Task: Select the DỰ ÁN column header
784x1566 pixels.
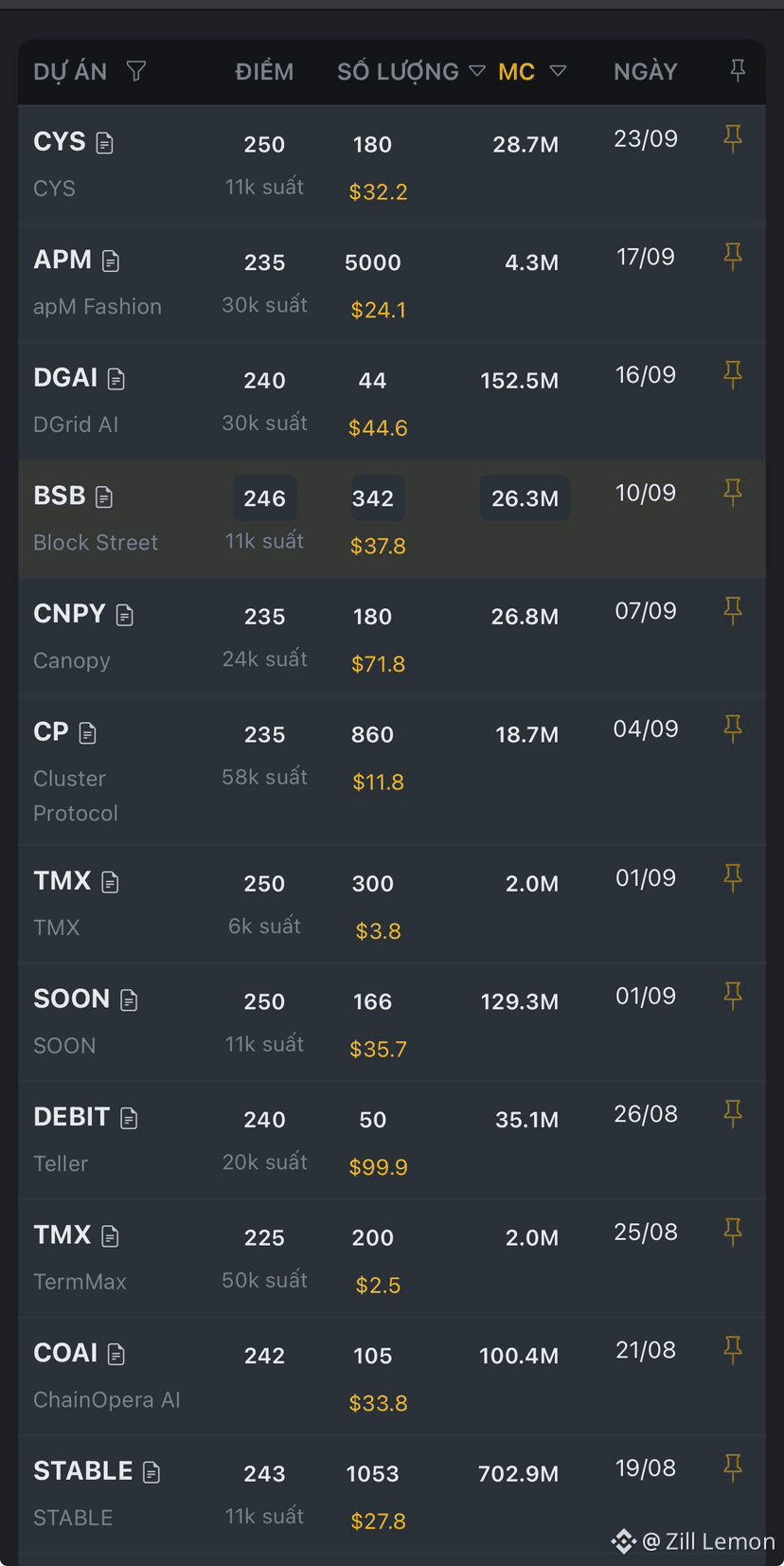Action: pos(70,71)
